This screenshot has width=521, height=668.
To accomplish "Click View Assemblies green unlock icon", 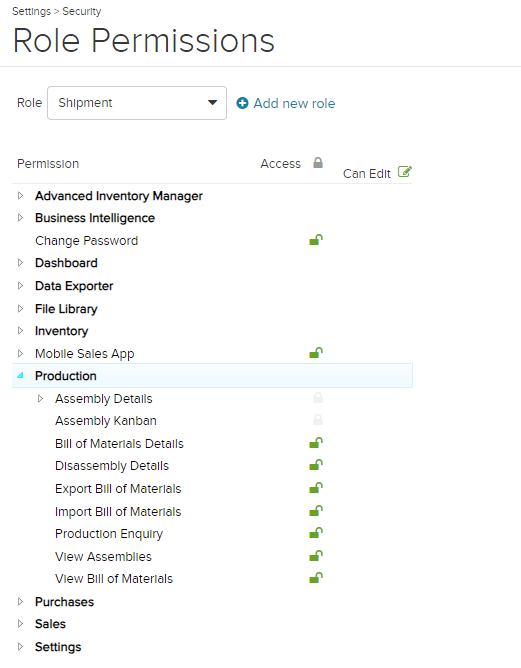I will (x=316, y=556).
